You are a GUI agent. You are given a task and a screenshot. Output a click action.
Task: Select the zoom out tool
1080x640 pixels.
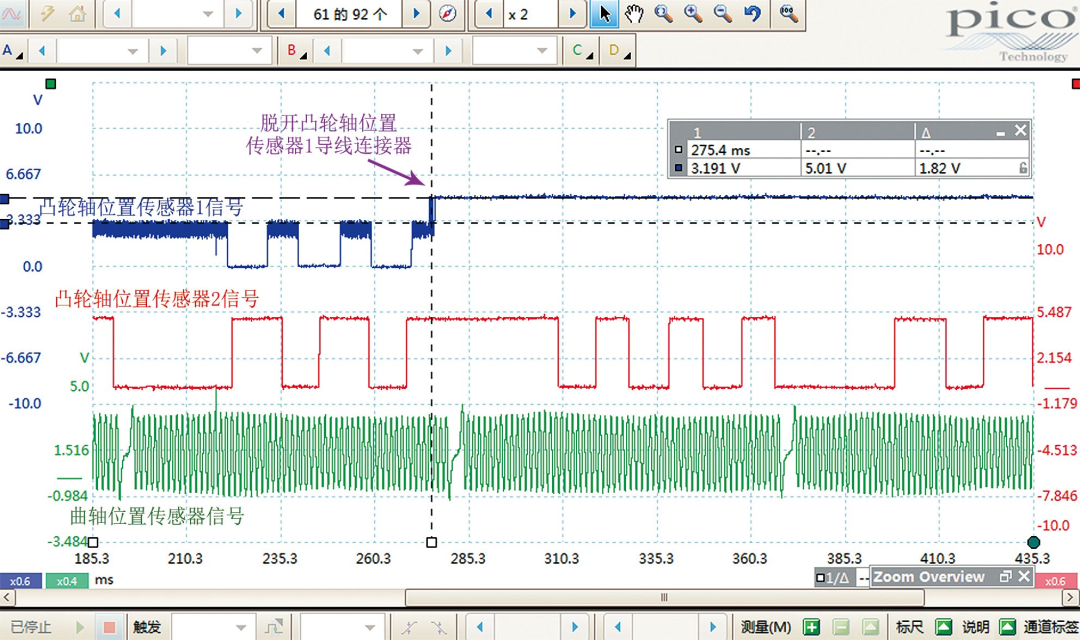tap(723, 13)
